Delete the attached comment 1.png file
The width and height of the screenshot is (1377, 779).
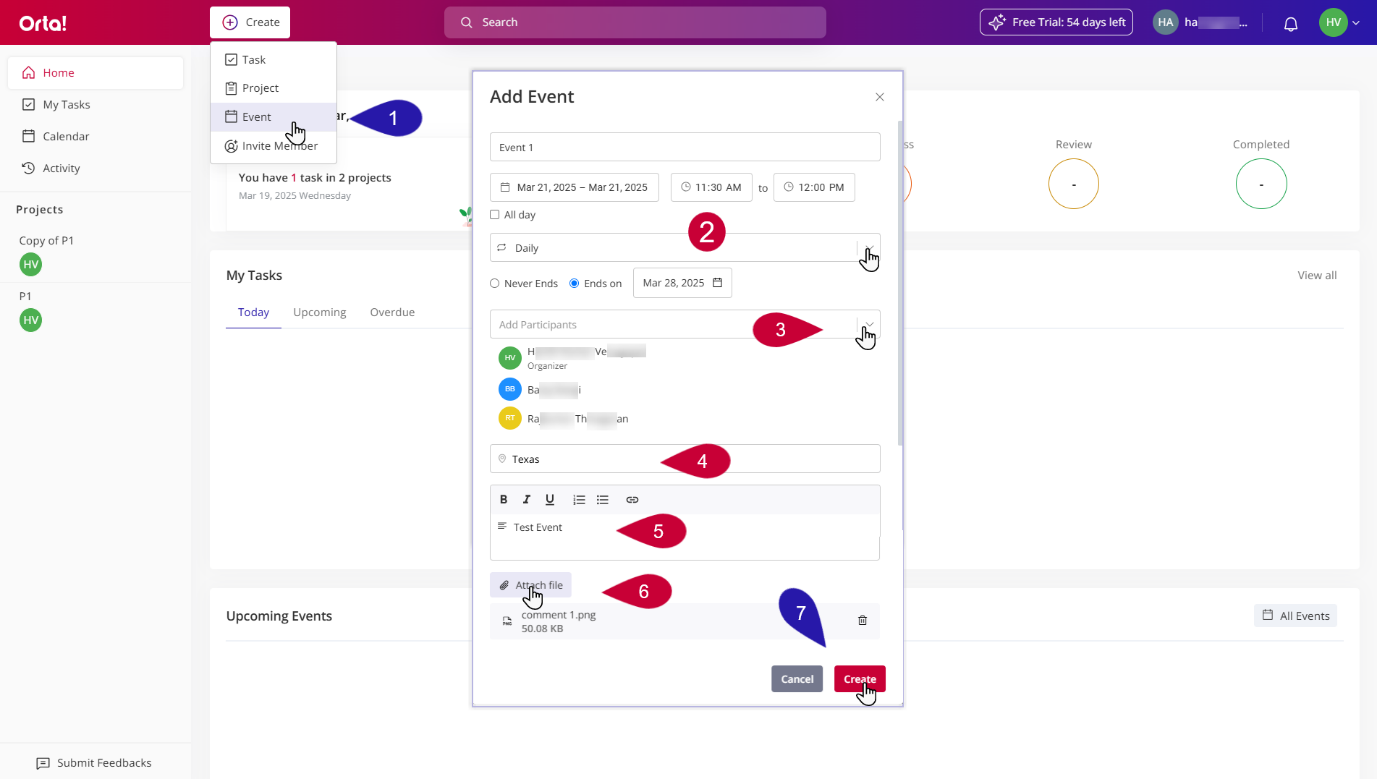862,621
